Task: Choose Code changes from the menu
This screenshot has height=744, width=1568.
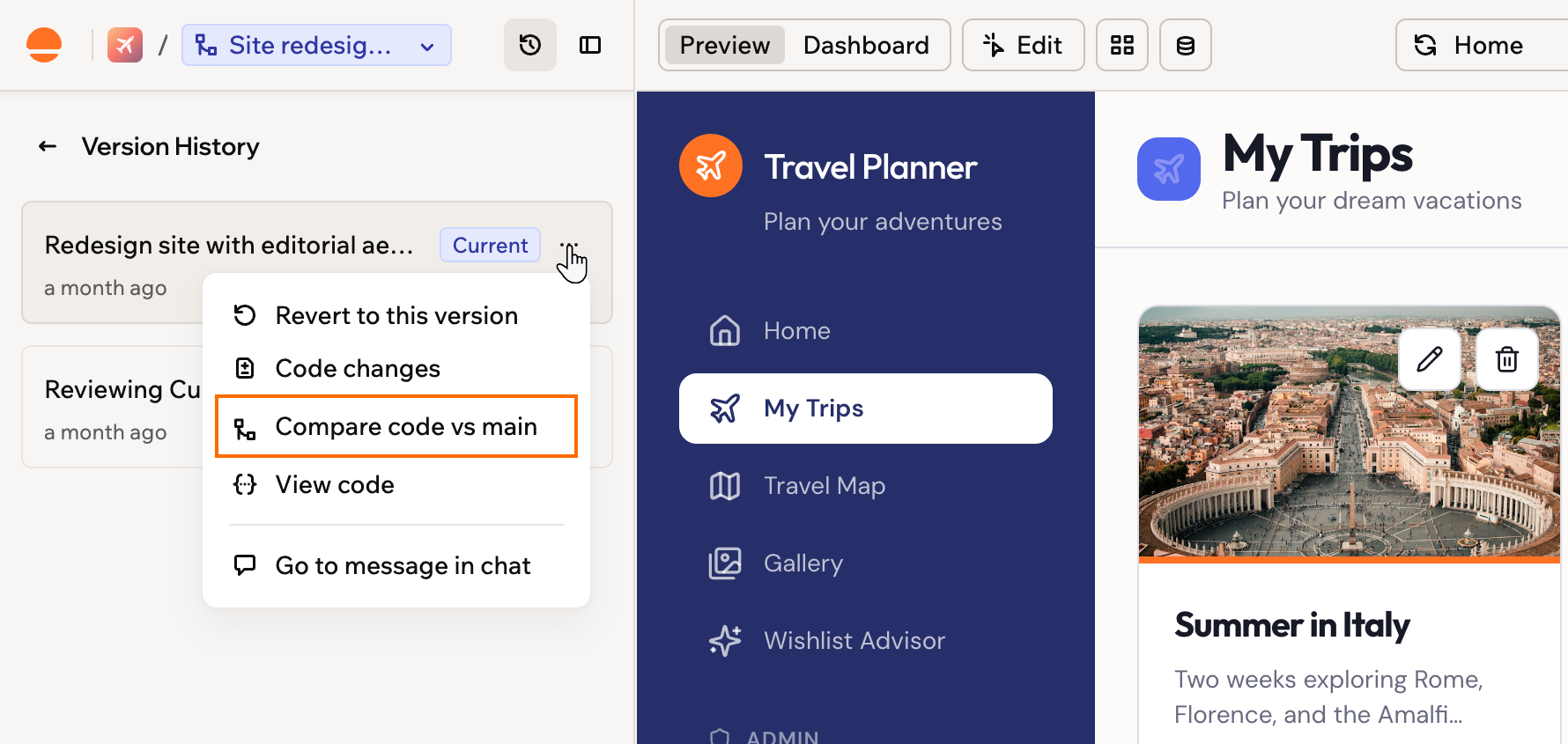Action: [x=396, y=368]
